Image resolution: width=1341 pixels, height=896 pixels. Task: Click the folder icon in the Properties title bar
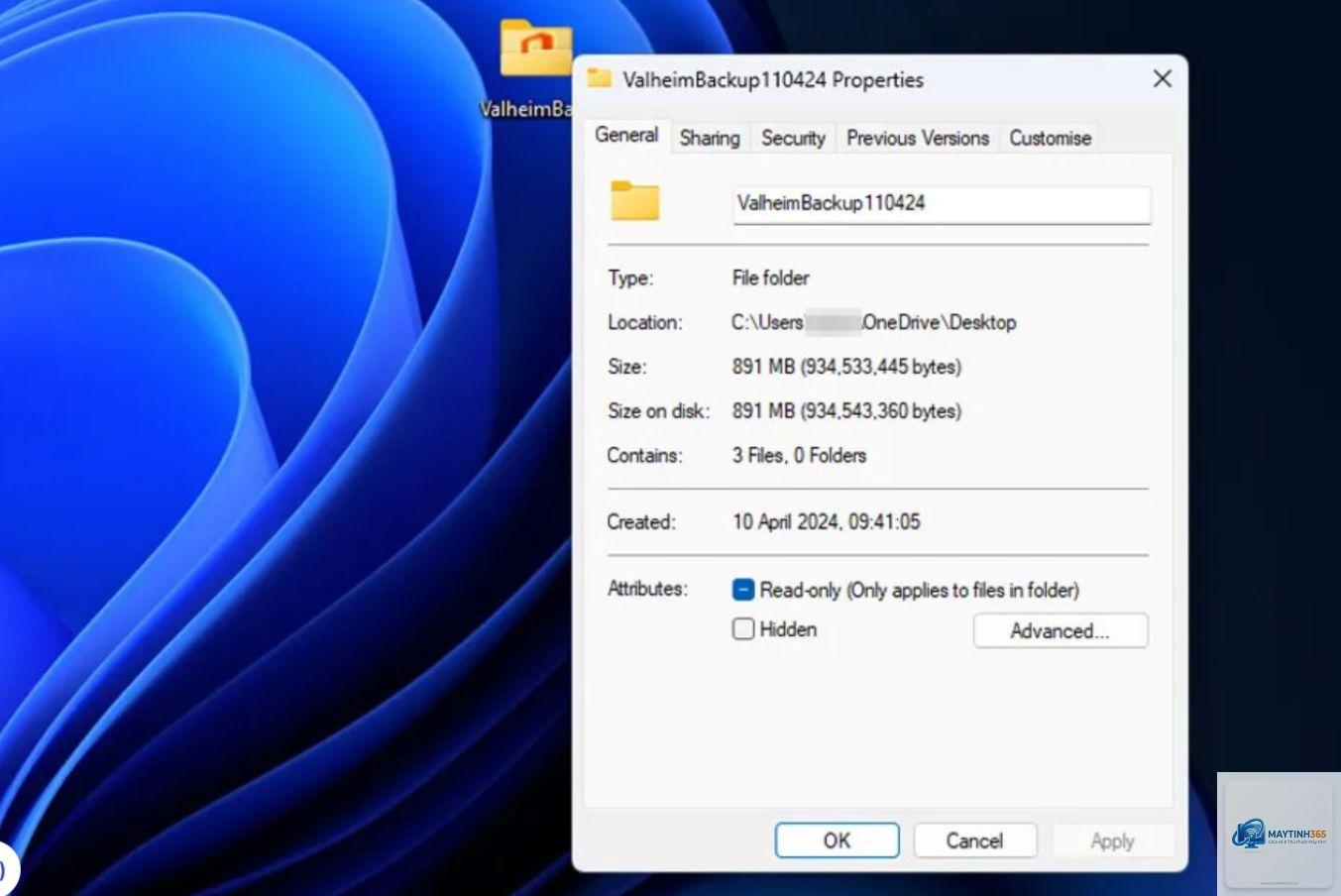[599, 78]
